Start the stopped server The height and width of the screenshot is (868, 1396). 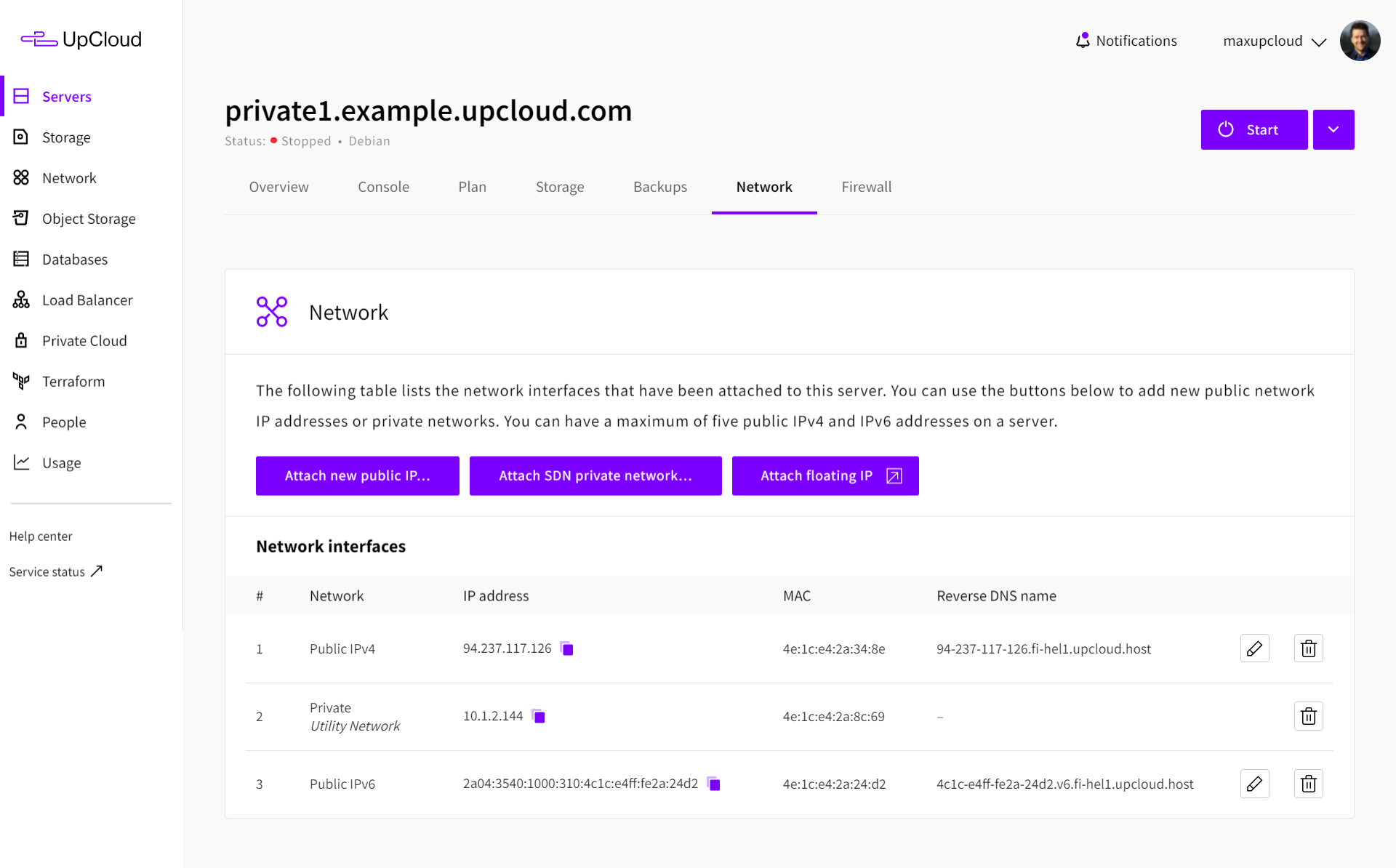point(1254,129)
